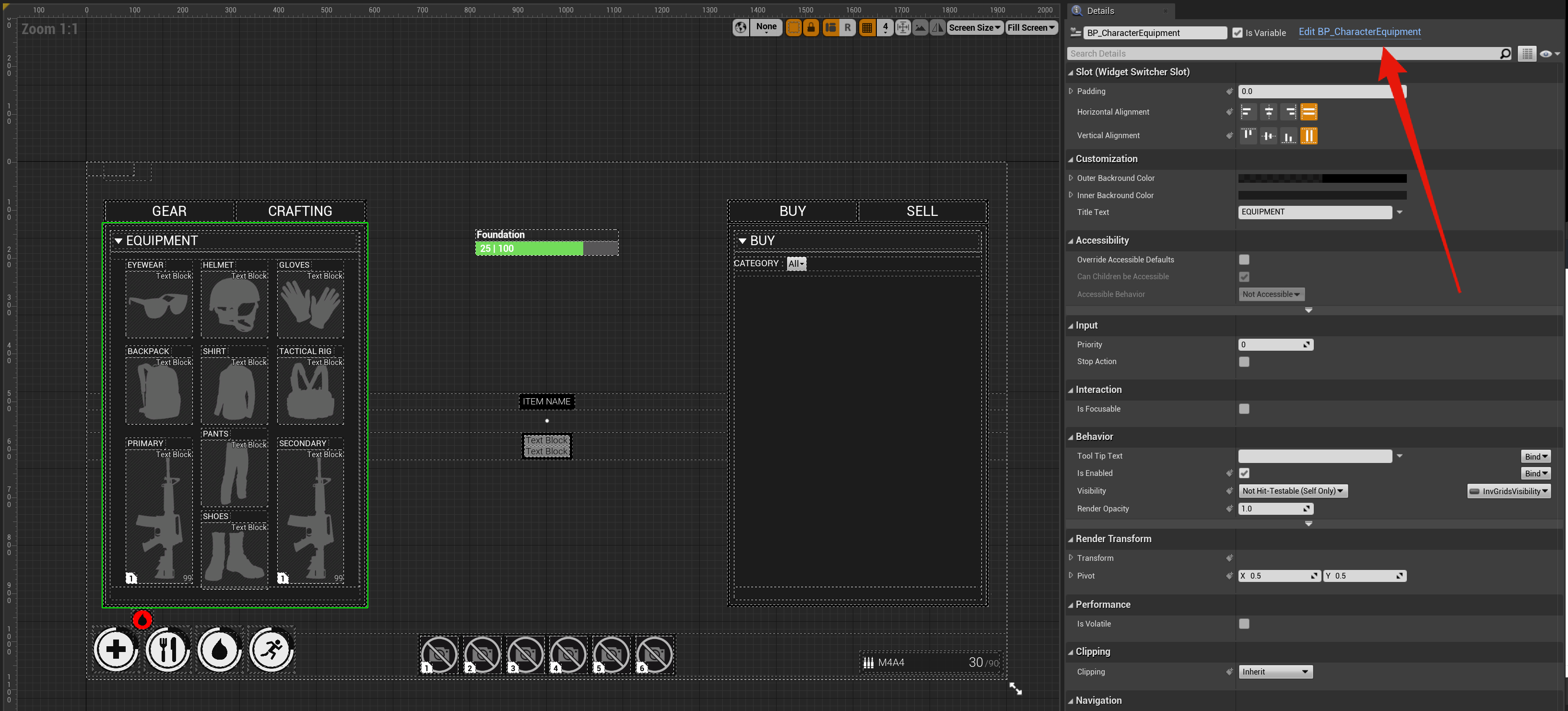Image resolution: width=1568 pixels, height=711 pixels.
Task: Click the search magnifier in Details
Action: pos(1505,54)
